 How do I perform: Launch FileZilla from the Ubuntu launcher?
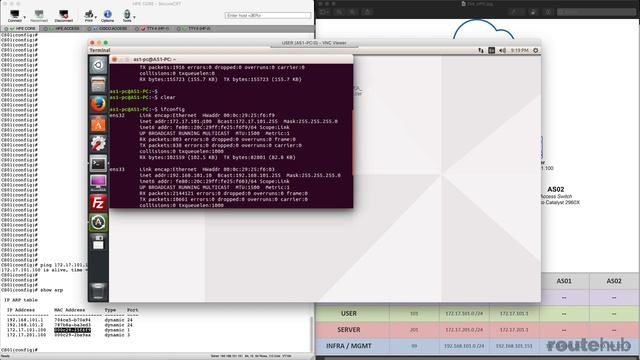click(x=98, y=202)
